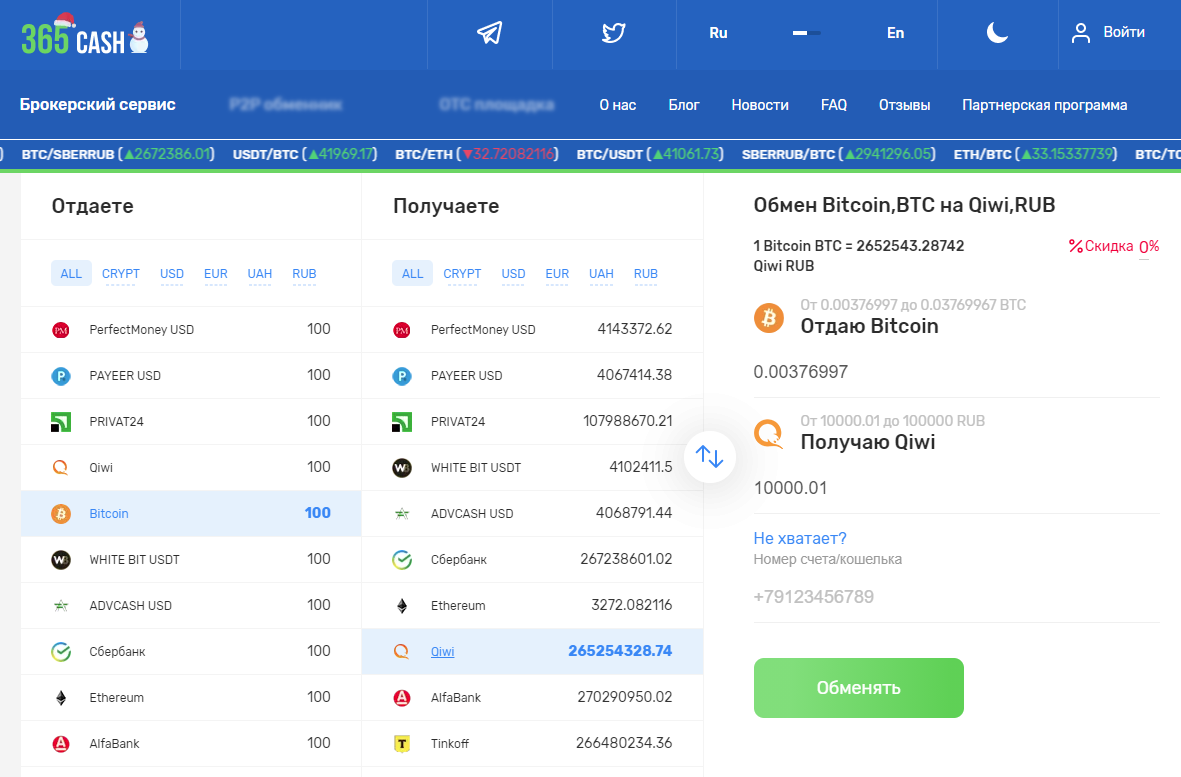The height and width of the screenshot is (777, 1181).
Task: Click PAYEER icon in the Отдаете list
Action: [61, 376]
